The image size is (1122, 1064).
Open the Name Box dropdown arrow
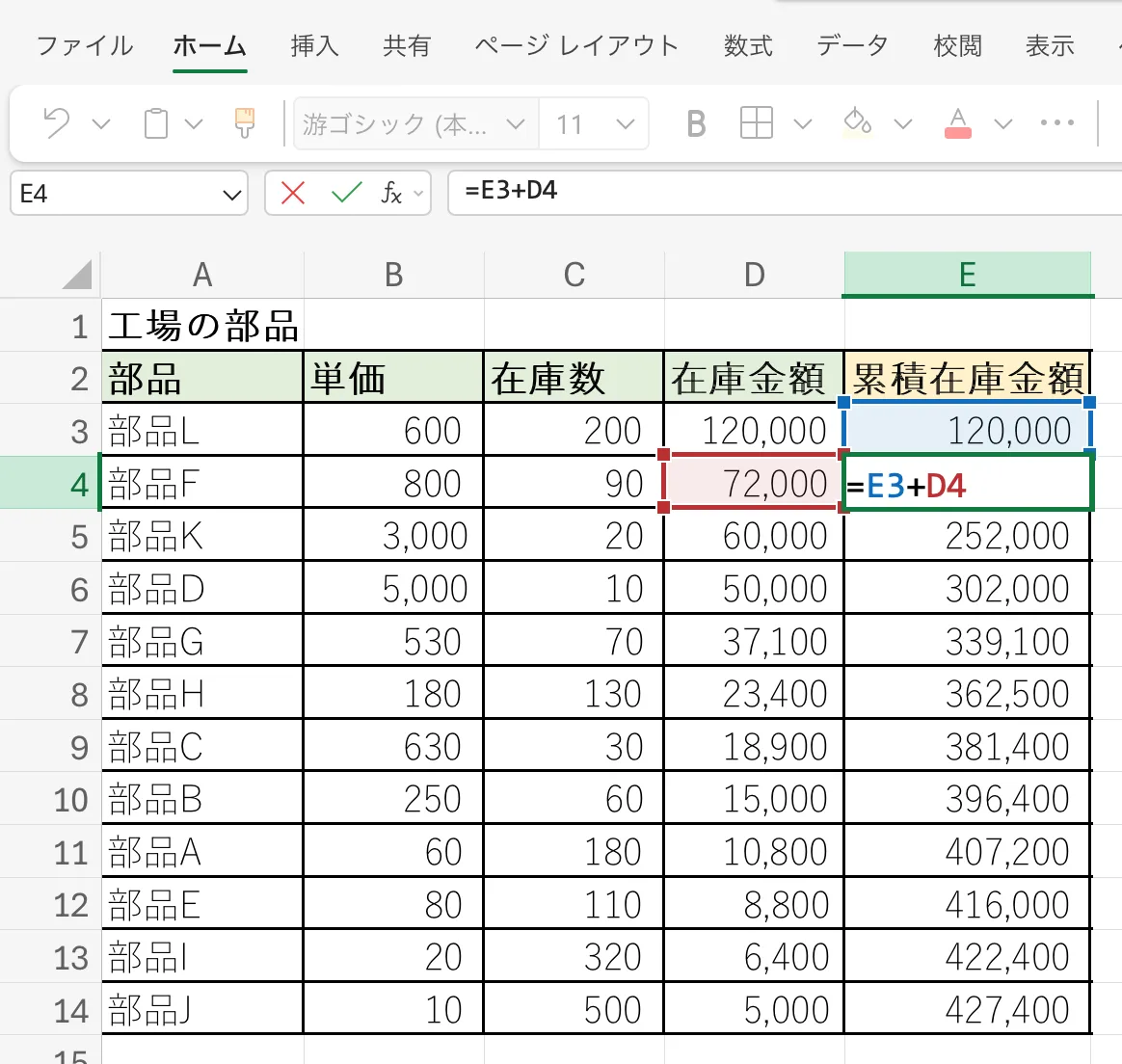coord(231,195)
